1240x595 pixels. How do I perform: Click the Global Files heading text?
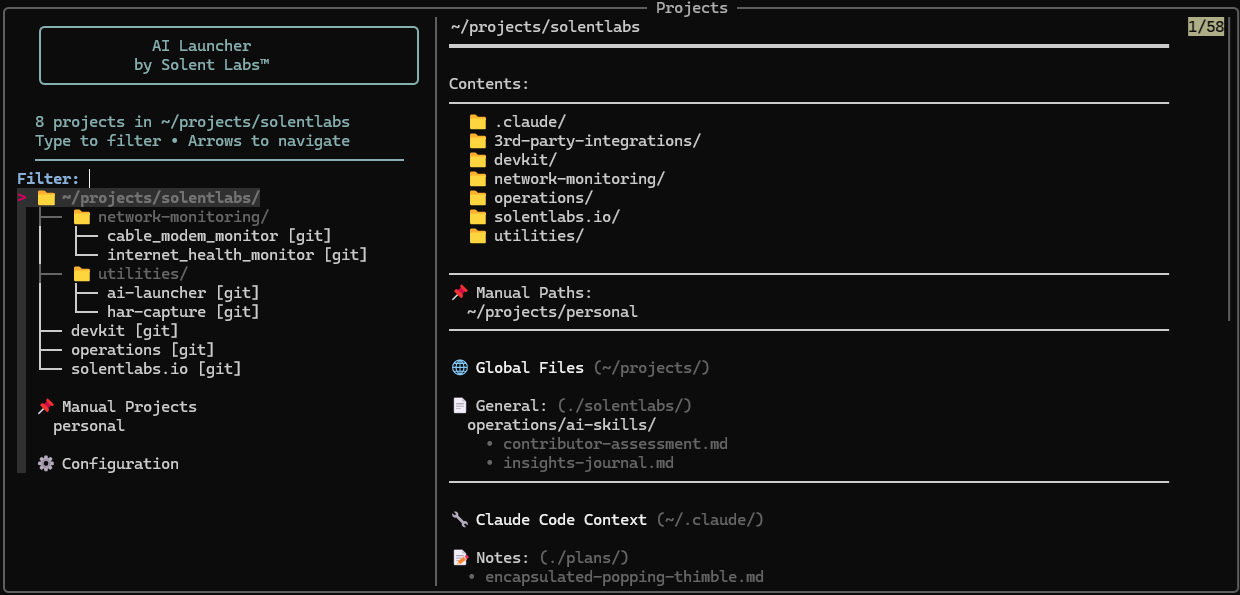(x=530, y=368)
